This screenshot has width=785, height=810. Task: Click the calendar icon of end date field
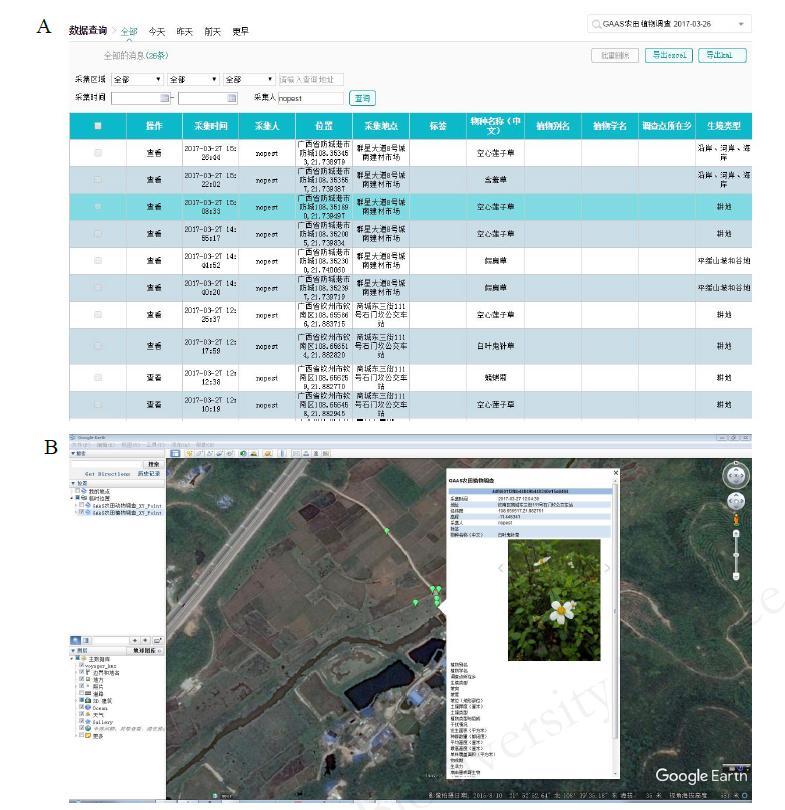(x=231, y=98)
